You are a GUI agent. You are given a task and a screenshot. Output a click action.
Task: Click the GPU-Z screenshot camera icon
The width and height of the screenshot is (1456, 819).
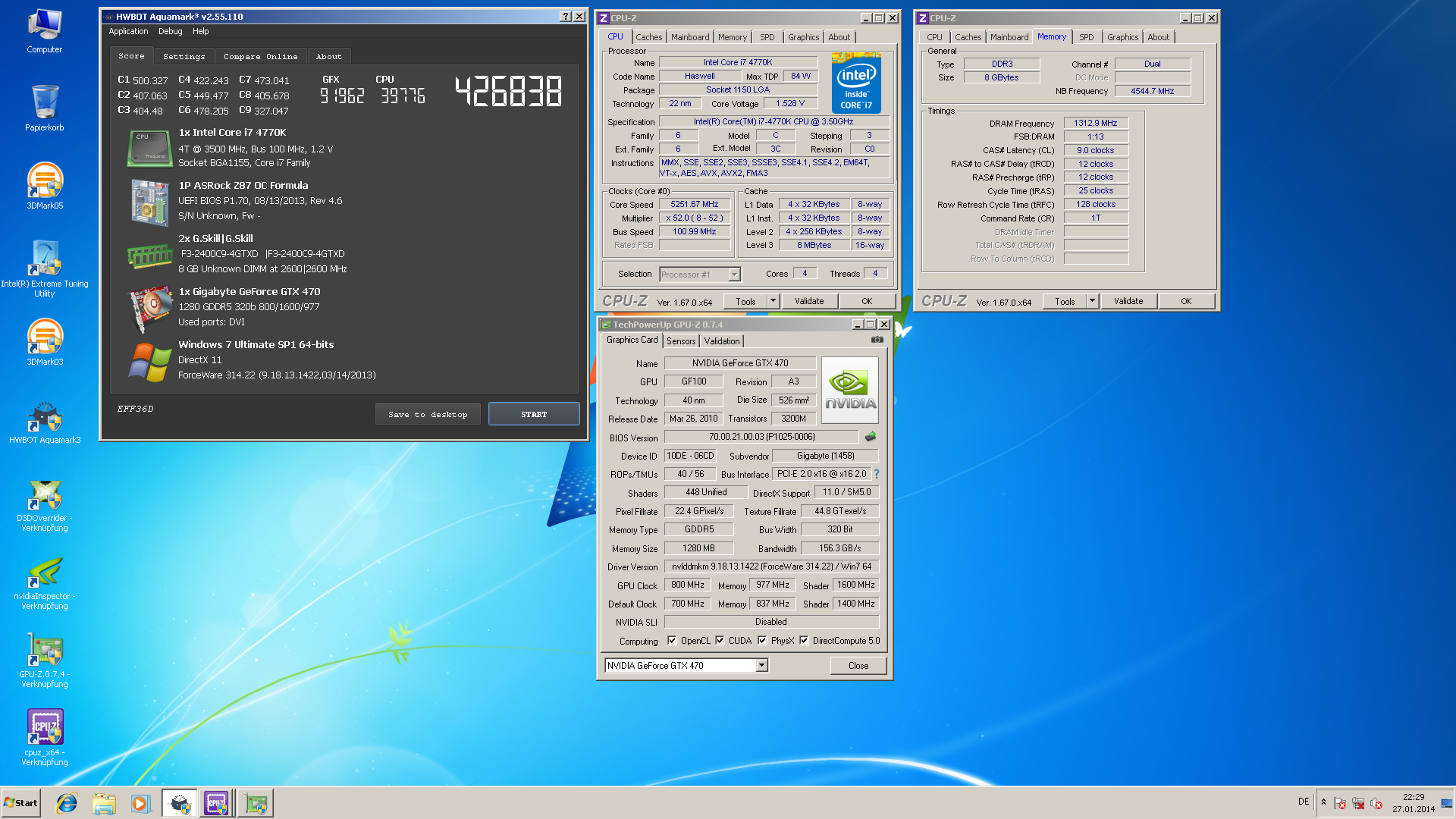(x=877, y=340)
